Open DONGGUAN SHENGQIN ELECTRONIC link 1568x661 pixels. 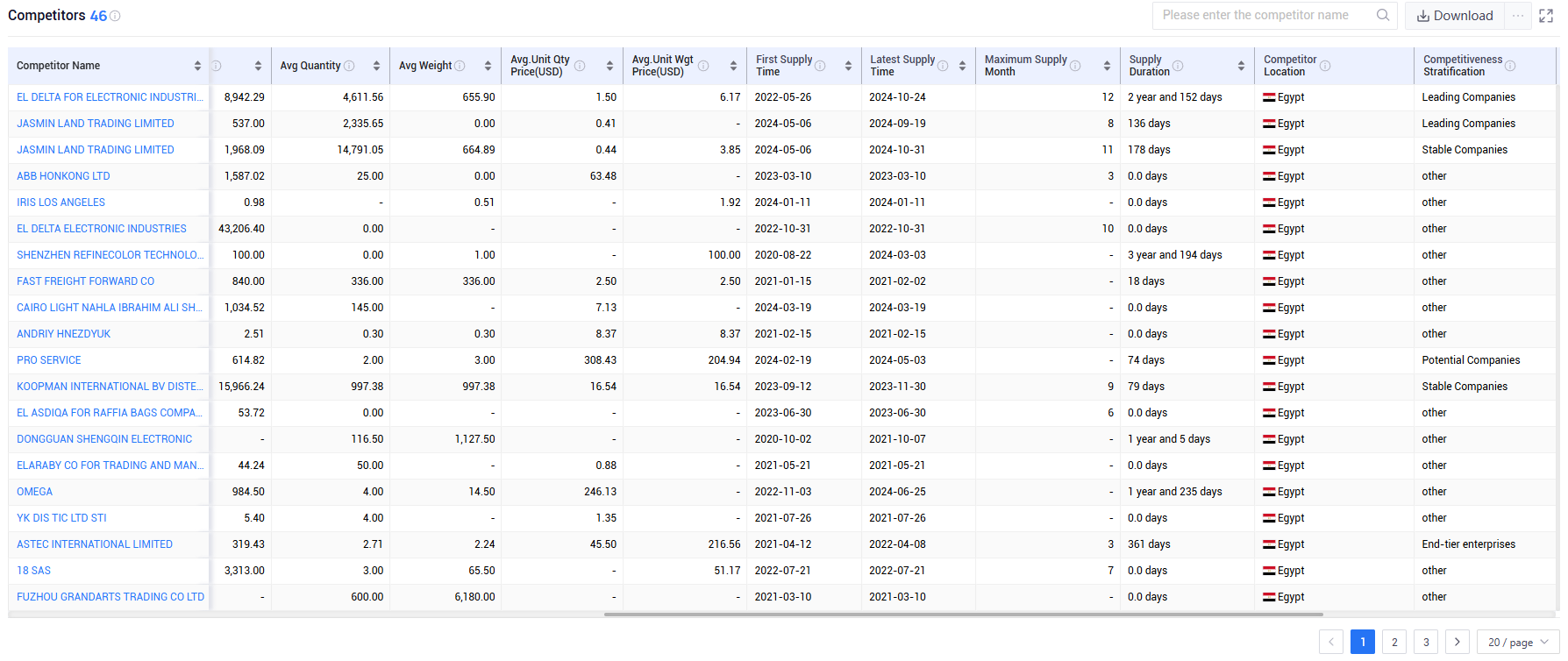pos(104,439)
